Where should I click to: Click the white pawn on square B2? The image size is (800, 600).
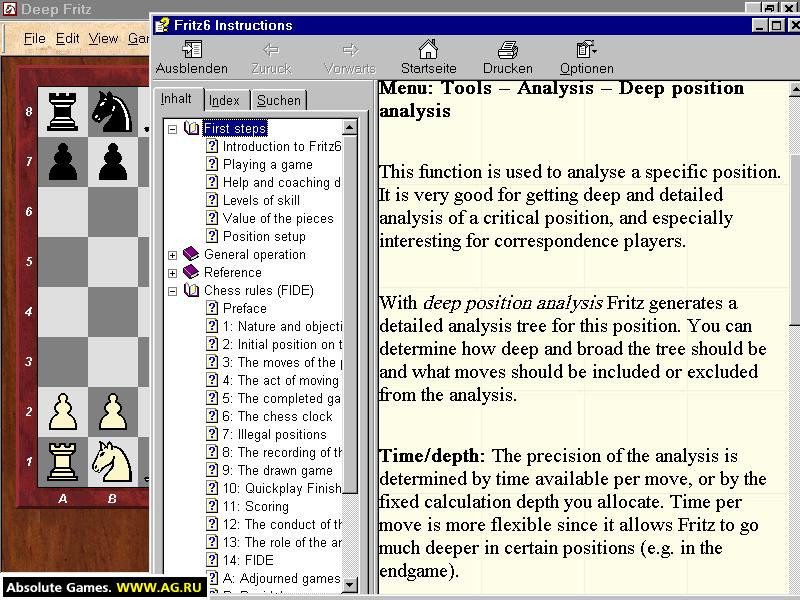(x=112, y=412)
